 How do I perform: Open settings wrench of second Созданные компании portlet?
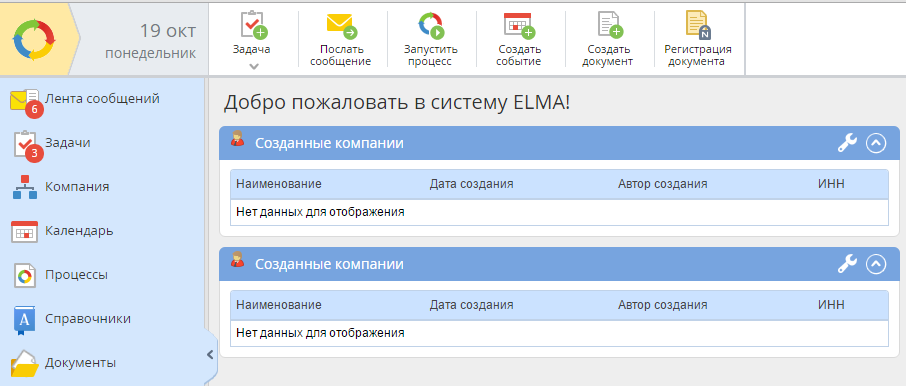[847, 264]
